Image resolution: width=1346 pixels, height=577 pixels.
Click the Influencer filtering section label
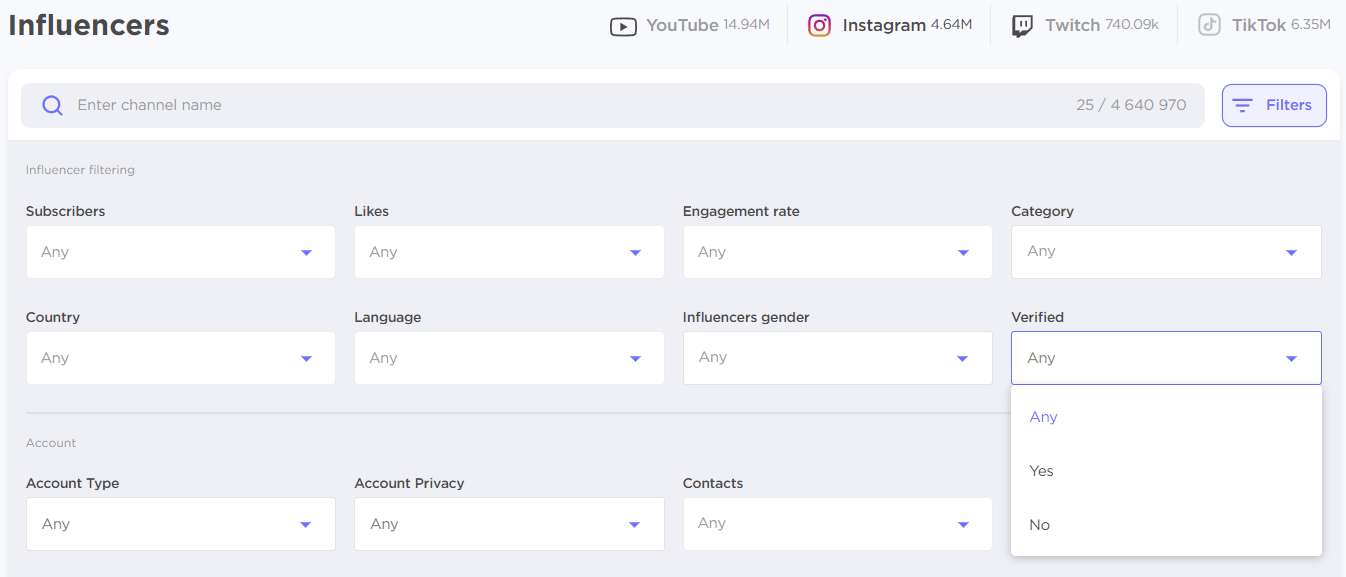[x=80, y=170]
